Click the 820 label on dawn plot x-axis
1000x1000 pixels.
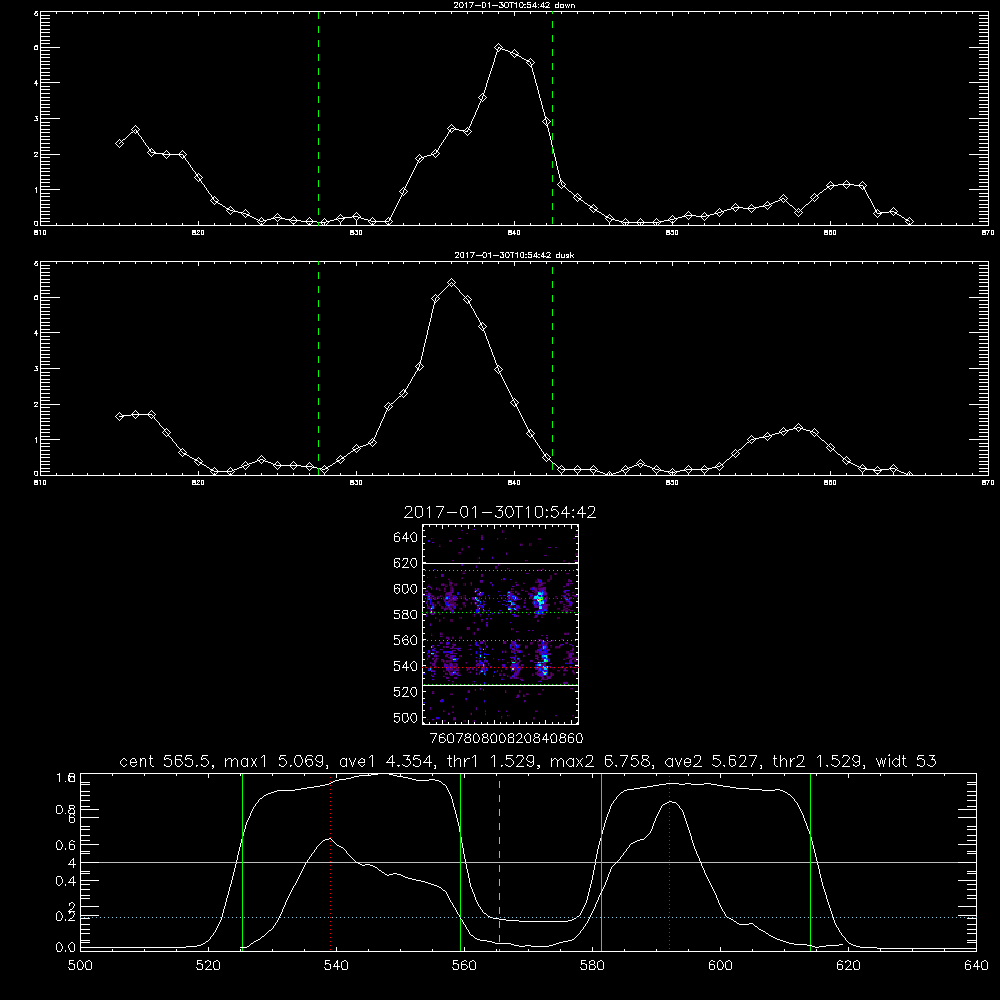[x=198, y=233]
